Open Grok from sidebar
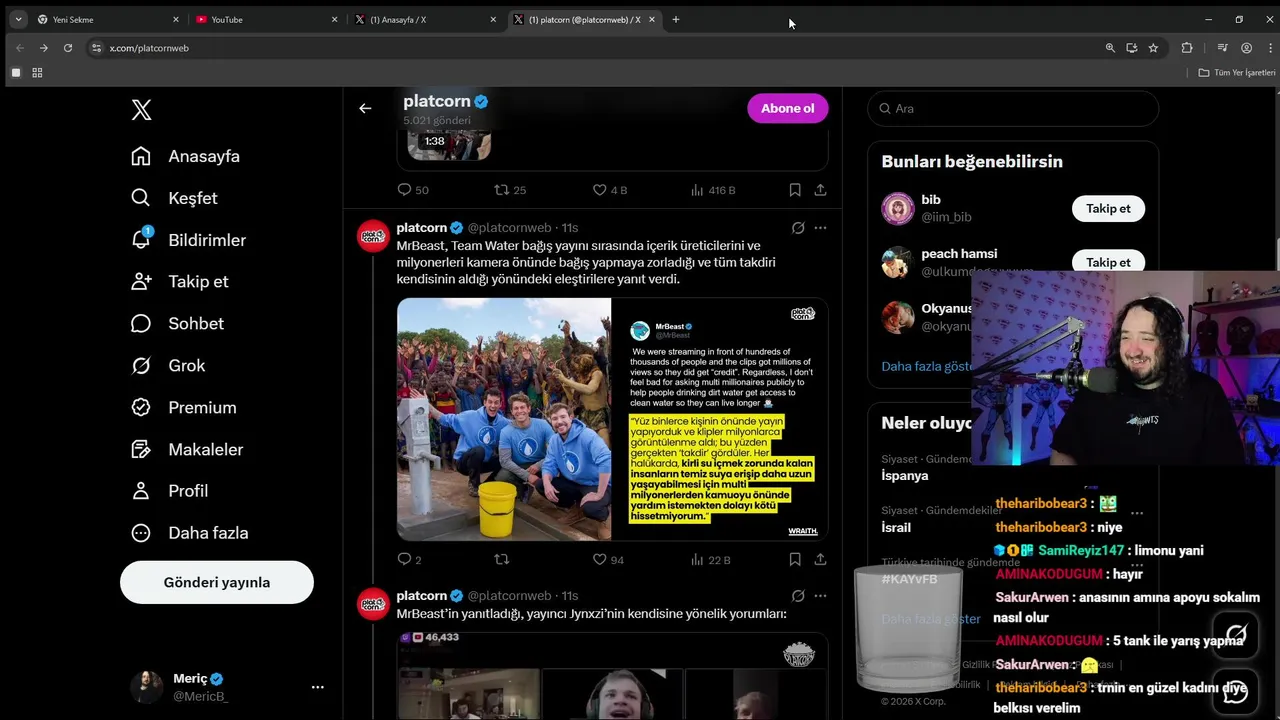The height and width of the screenshot is (720, 1280). pos(168,365)
